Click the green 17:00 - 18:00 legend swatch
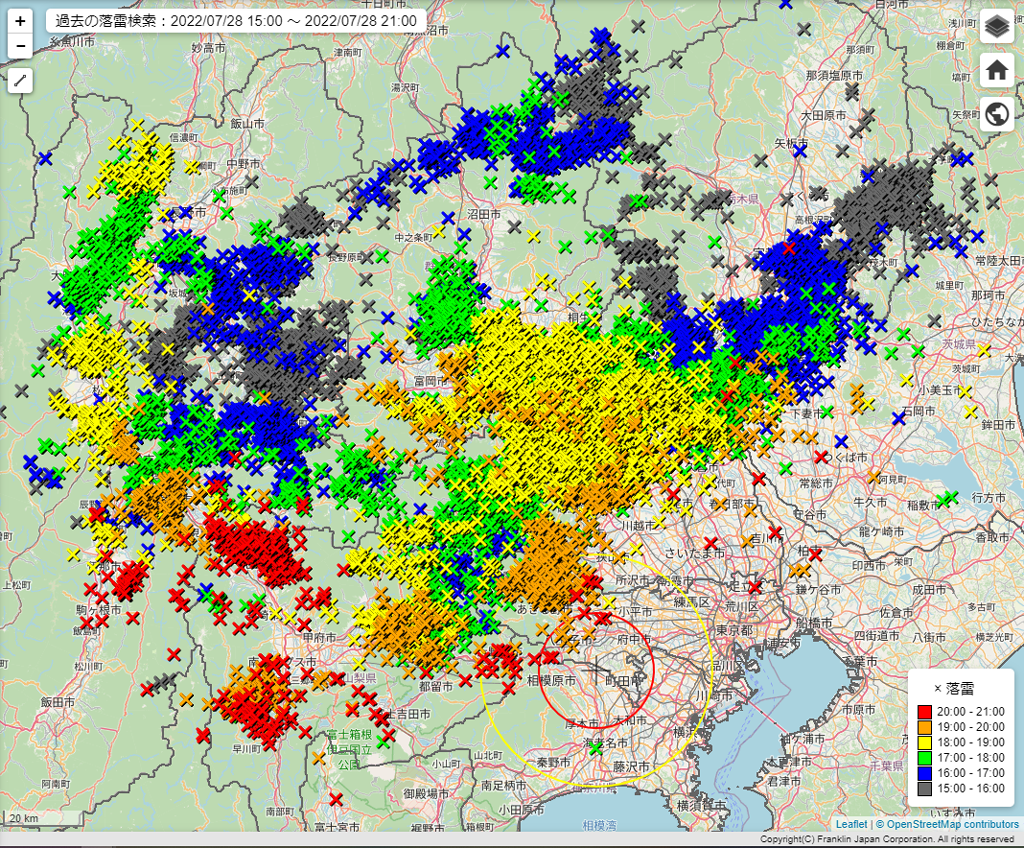This screenshot has height=848, width=1024. click(x=925, y=759)
